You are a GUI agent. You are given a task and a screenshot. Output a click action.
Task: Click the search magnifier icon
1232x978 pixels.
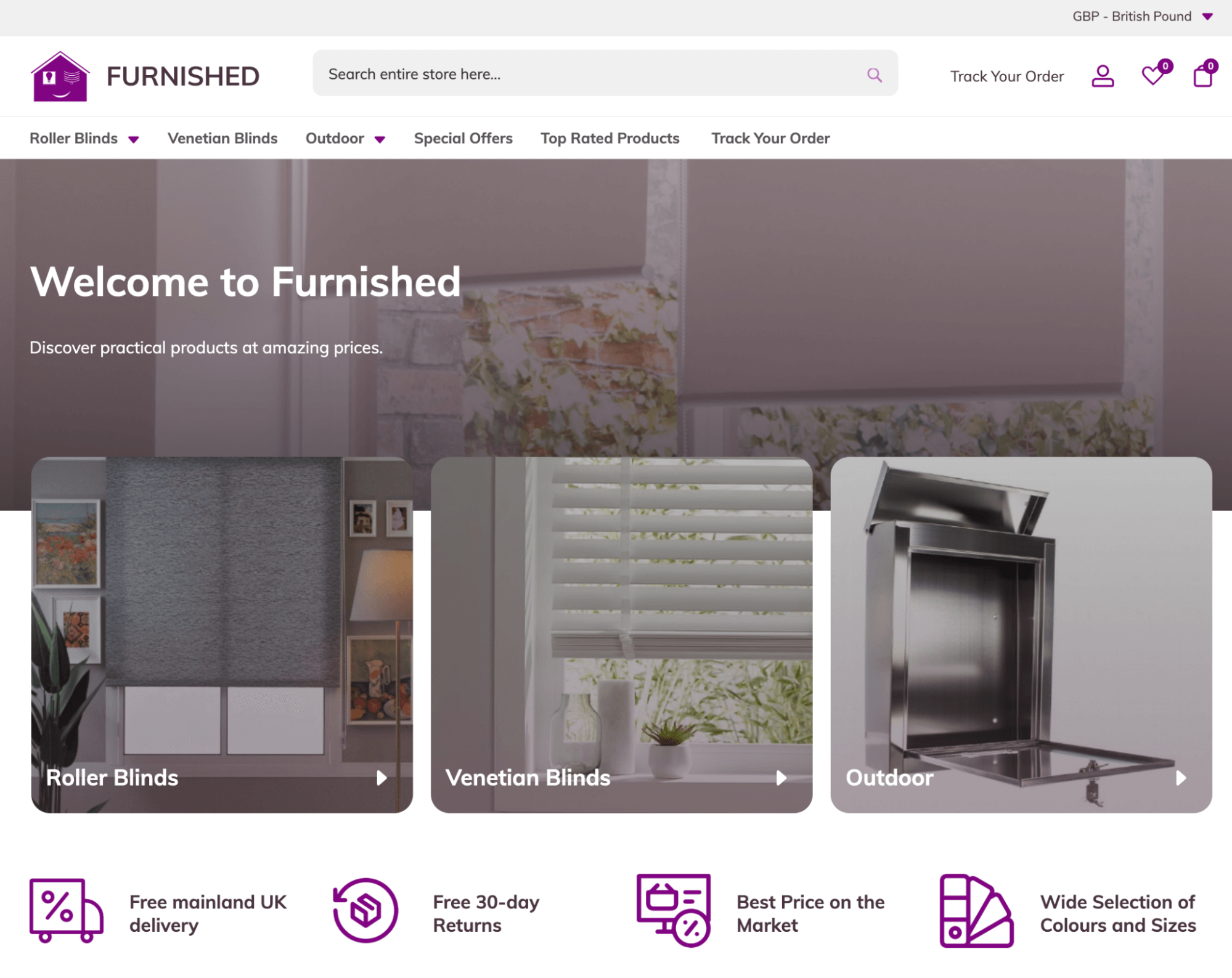coord(874,75)
